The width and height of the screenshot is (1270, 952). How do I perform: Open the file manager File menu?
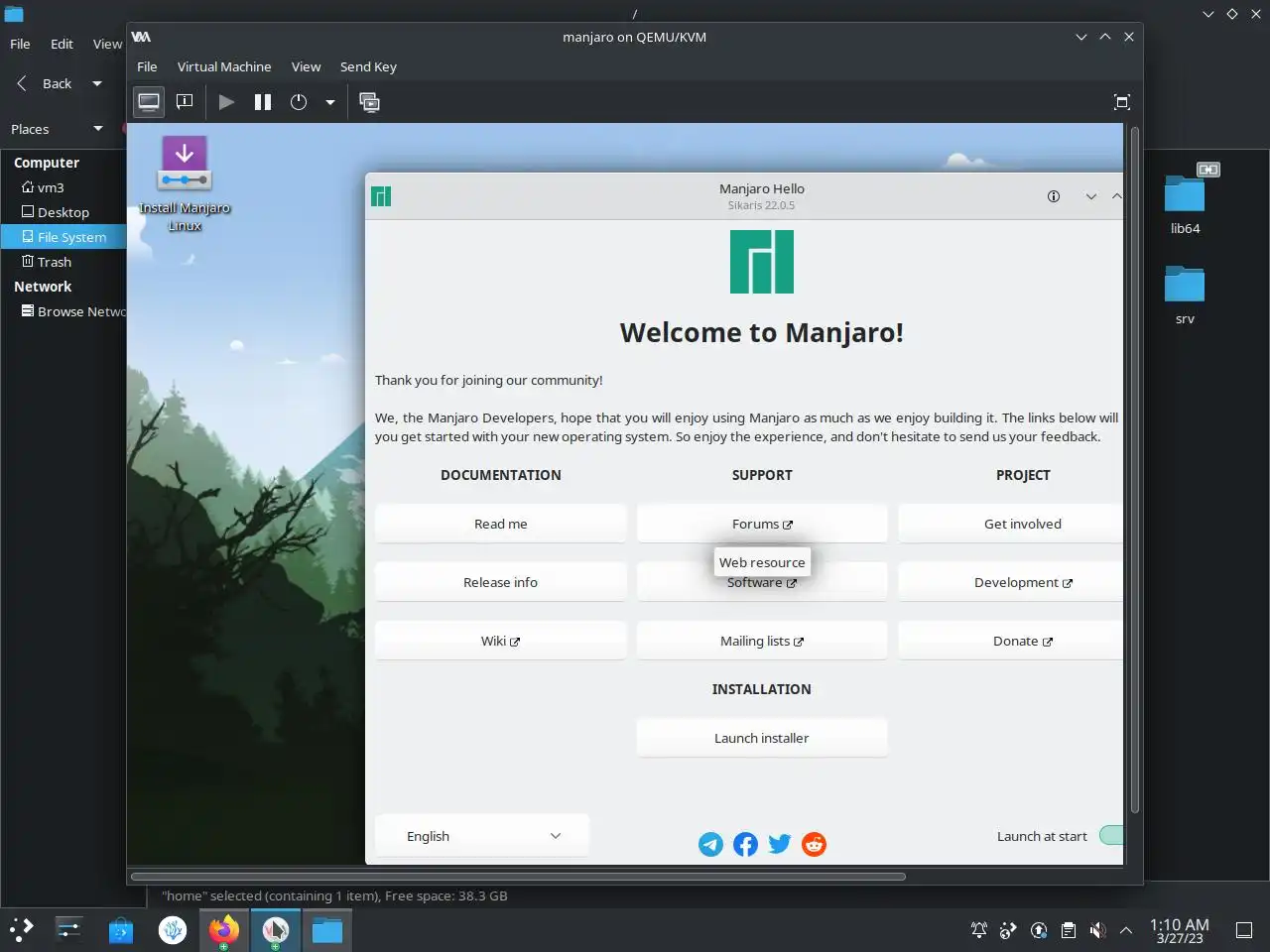[20, 44]
